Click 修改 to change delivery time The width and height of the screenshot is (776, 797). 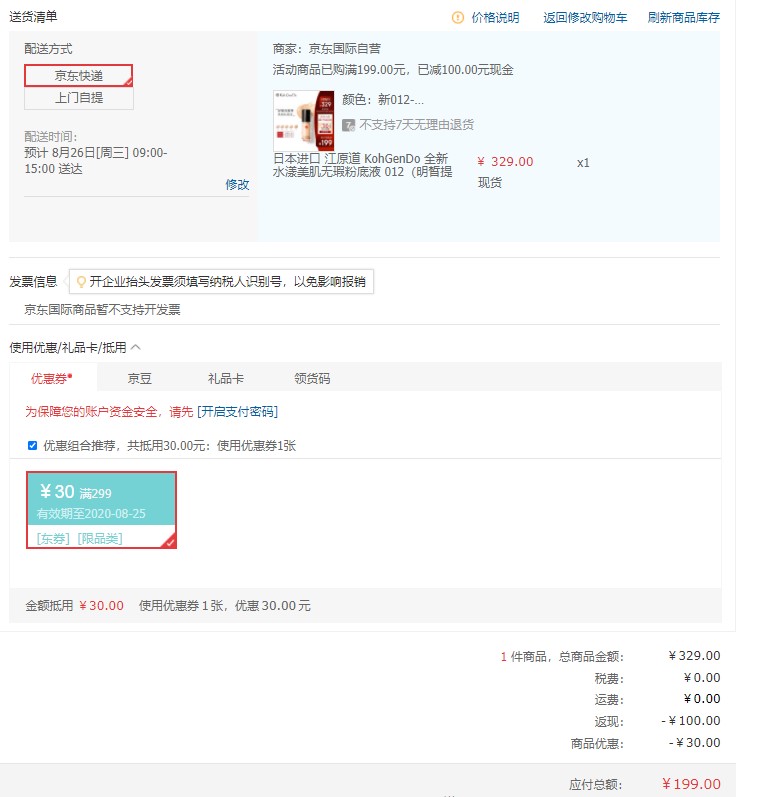pyautogui.click(x=237, y=185)
